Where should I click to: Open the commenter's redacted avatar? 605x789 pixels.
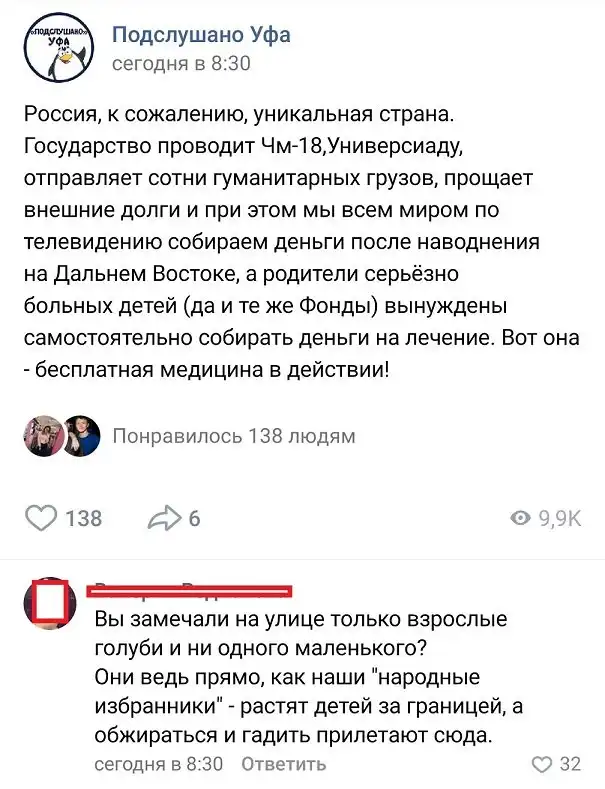coord(51,604)
